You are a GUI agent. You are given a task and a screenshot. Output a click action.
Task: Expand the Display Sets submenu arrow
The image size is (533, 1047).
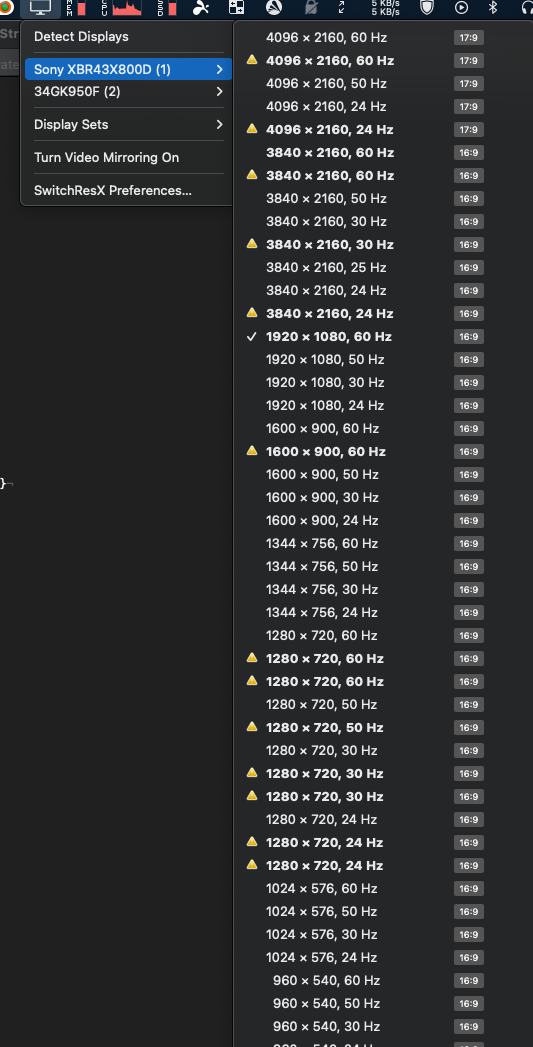[x=219, y=124]
